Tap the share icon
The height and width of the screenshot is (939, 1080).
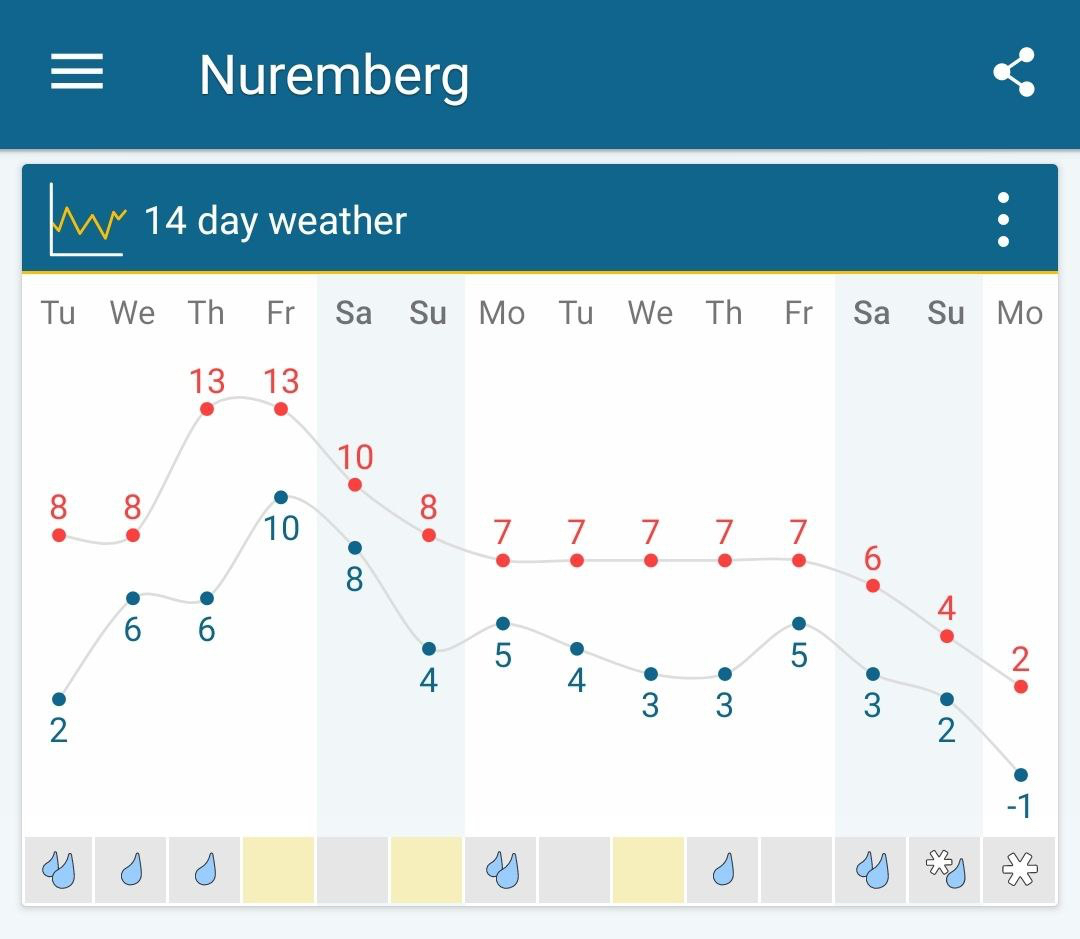click(1013, 73)
